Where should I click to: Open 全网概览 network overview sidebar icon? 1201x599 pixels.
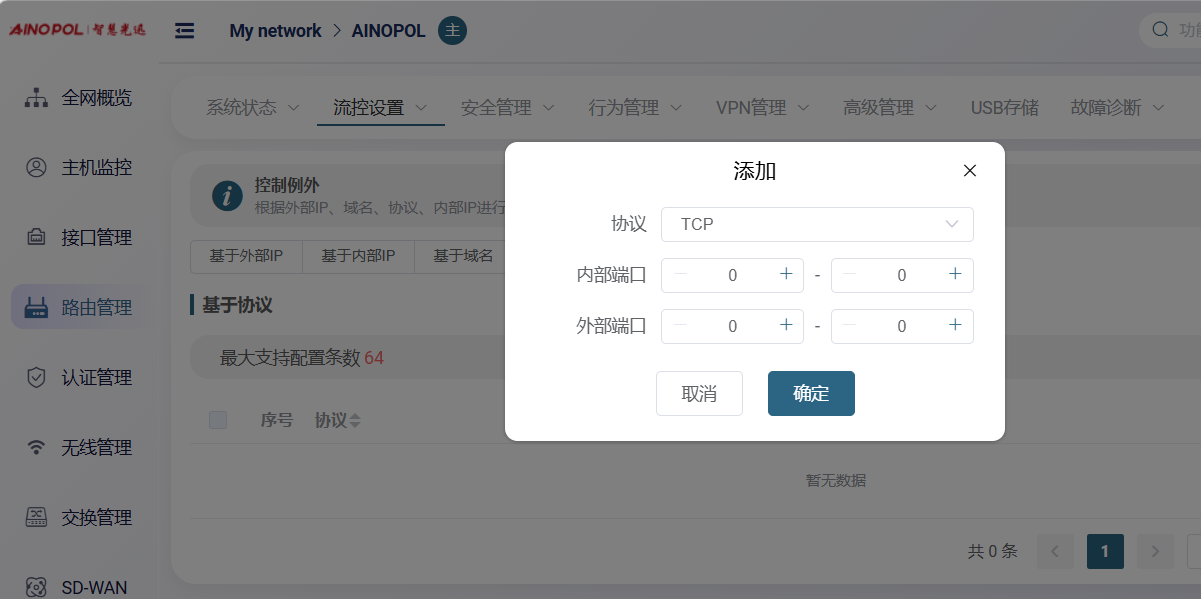point(37,98)
